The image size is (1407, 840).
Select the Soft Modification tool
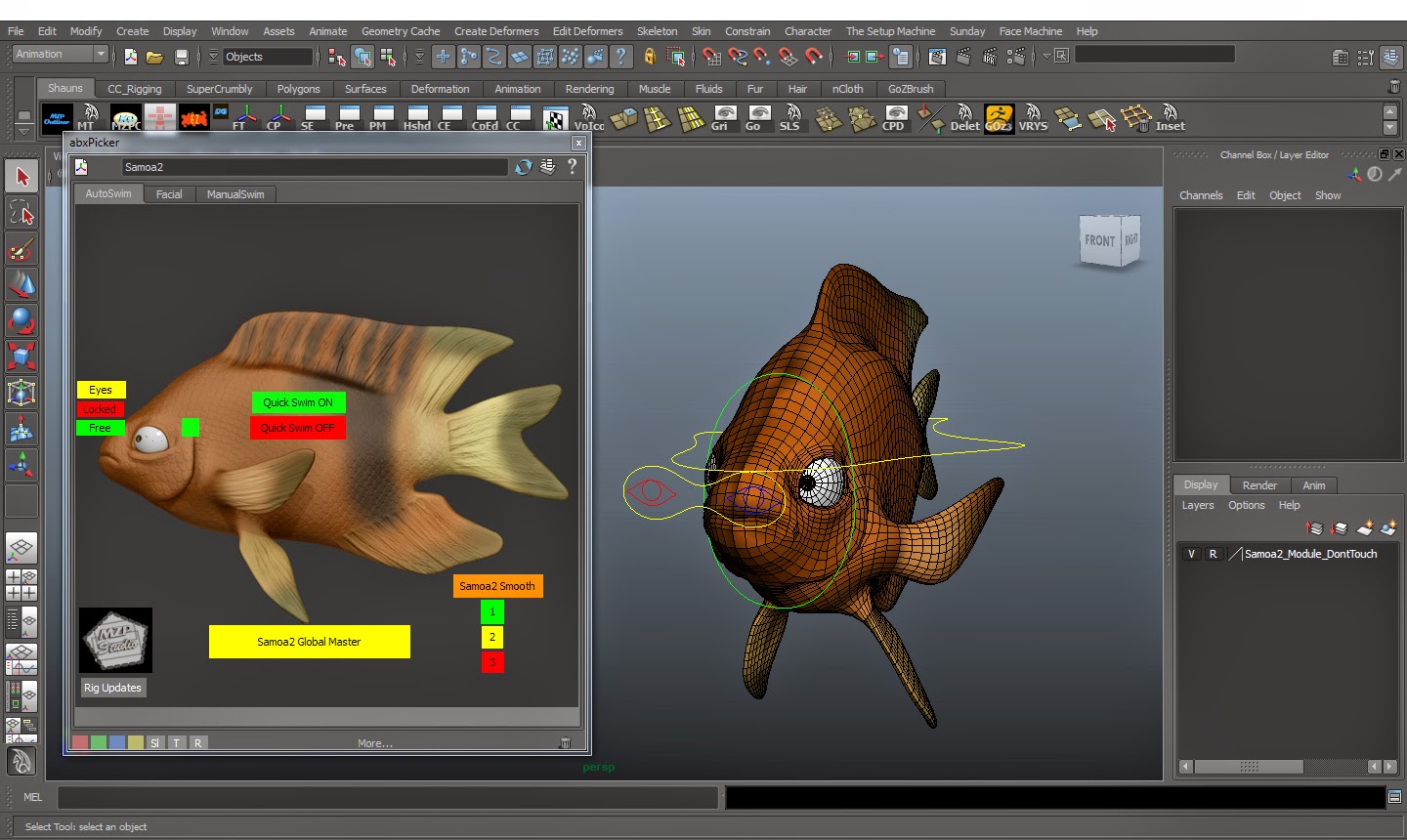point(21,429)
